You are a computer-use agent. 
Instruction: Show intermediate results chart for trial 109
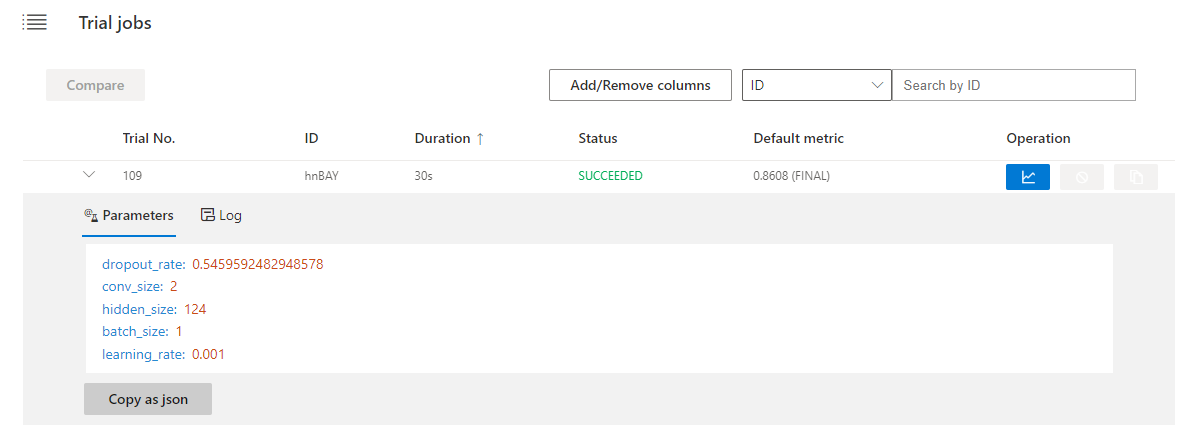coord(1027,177)
